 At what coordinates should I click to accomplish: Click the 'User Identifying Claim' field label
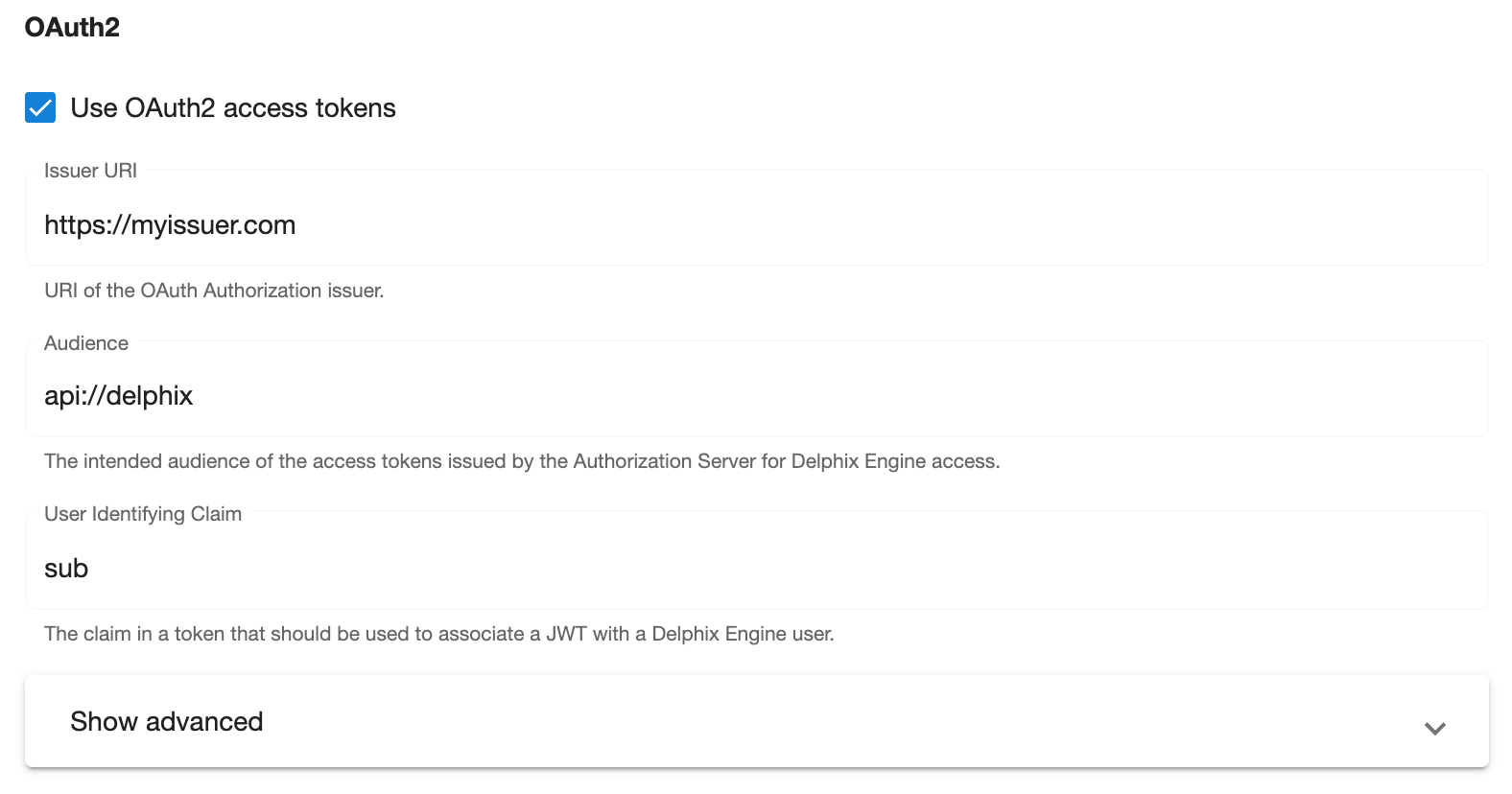143,514
